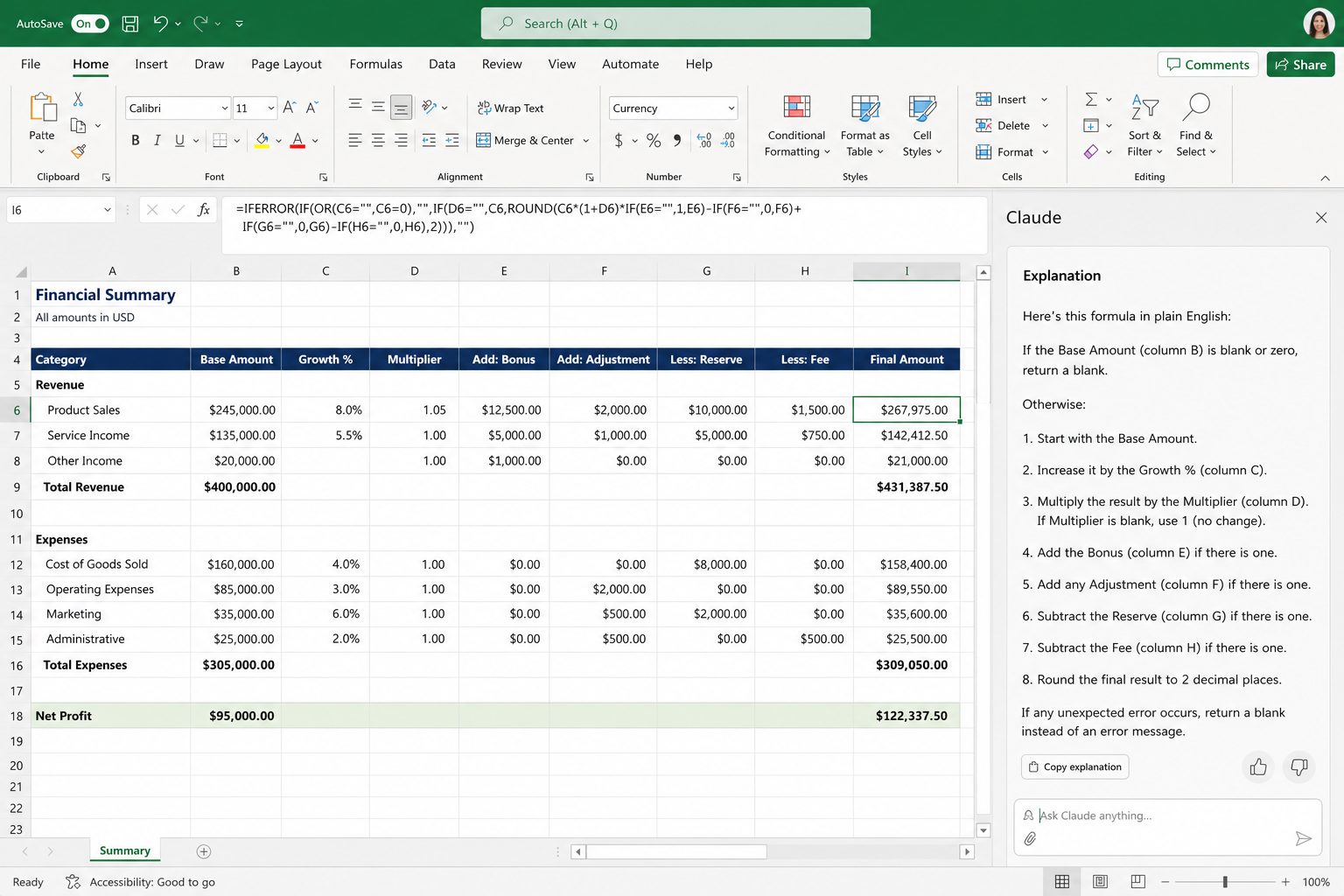Select the Summary sheet tab
Image resolution: width=1344 pixels, height=896 pixels.
(125, 850)
